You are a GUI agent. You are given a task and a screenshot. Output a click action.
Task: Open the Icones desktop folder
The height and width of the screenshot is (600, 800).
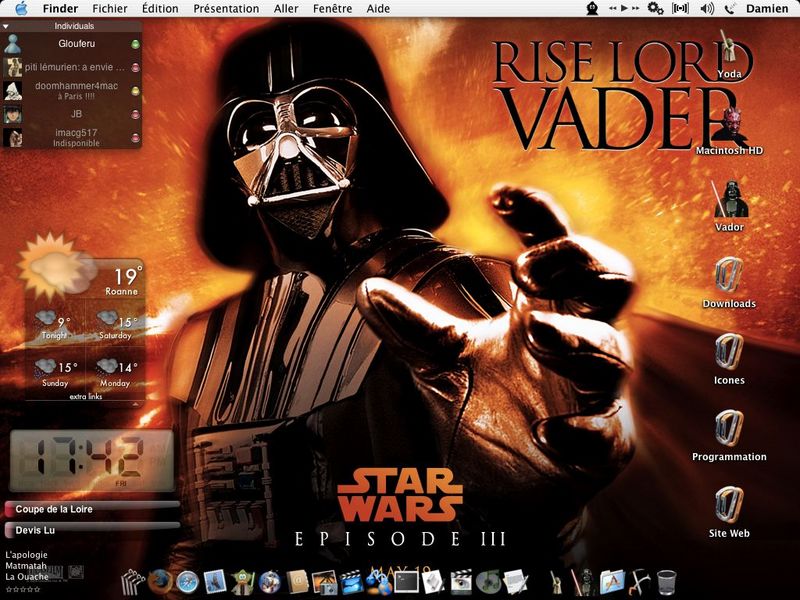point(729,359)
